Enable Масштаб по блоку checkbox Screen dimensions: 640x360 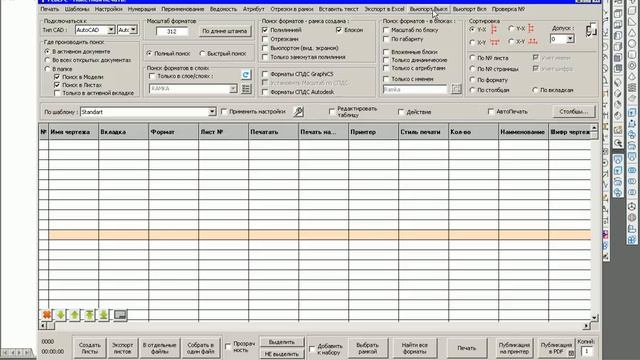(386, 30)
